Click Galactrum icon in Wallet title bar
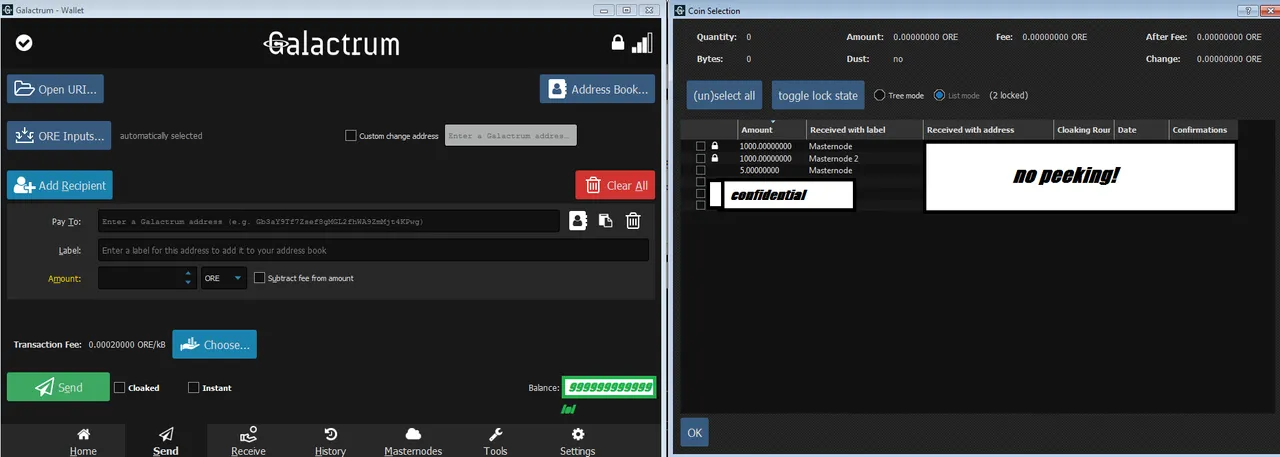The image size is (1280, 457). point(7,9)
